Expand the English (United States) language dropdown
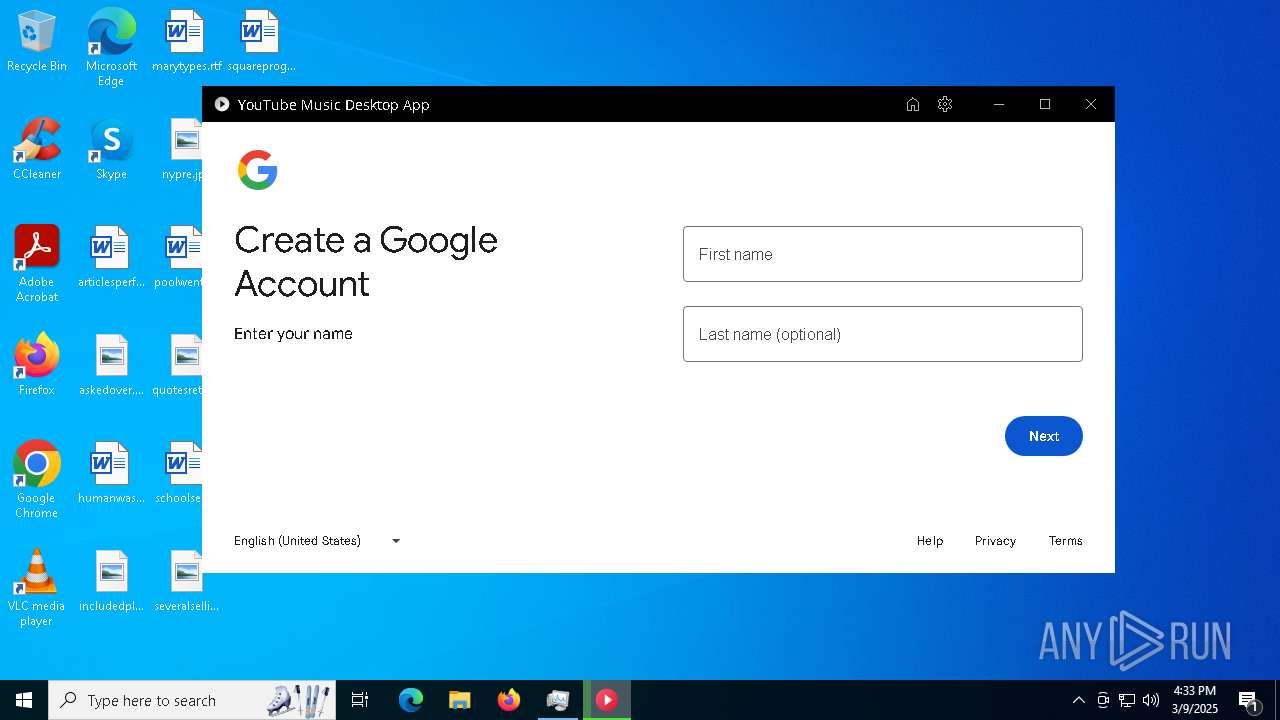1280x720 pixels. 318,541
